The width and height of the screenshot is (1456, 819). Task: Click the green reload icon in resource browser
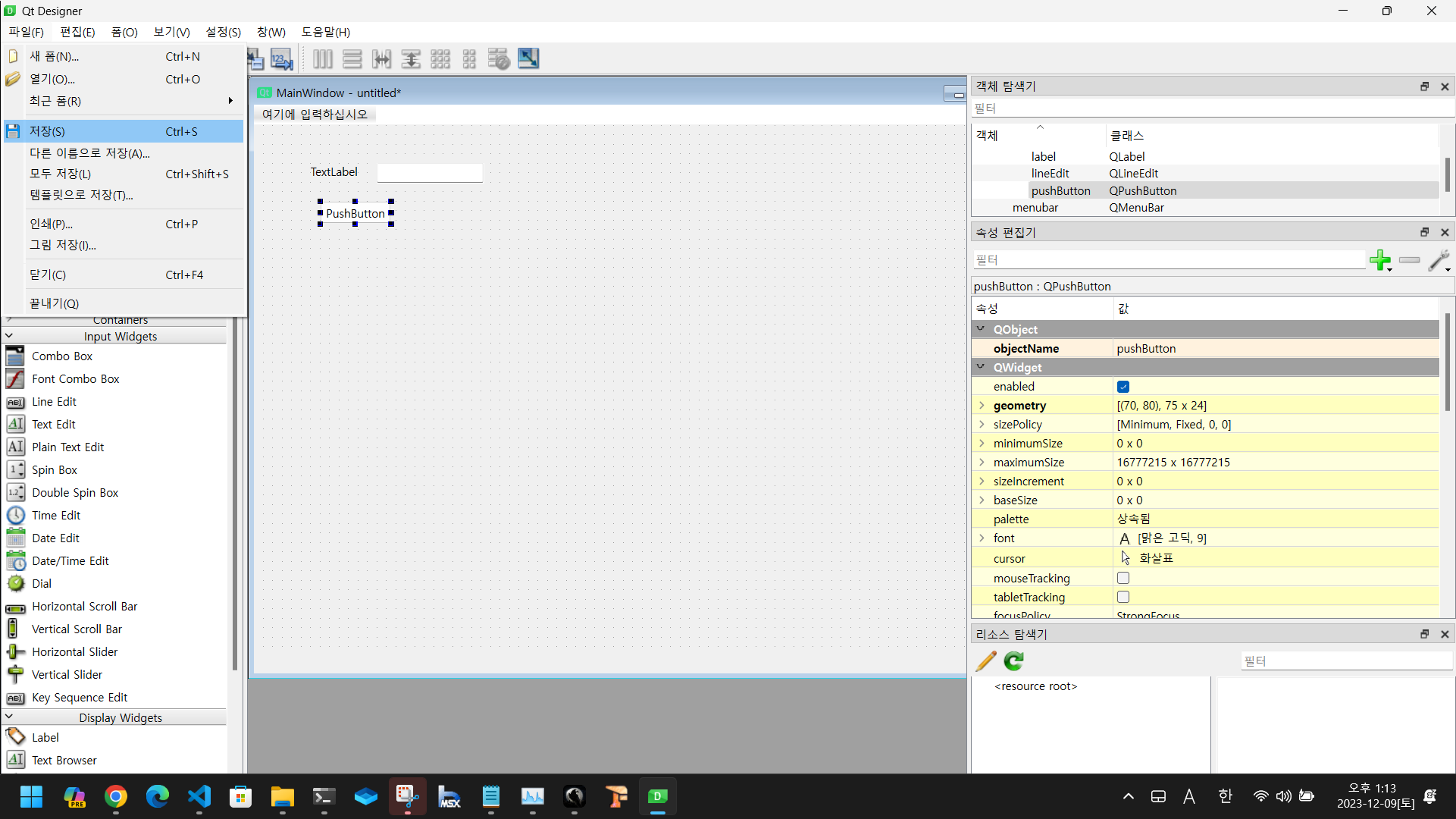1013,661
